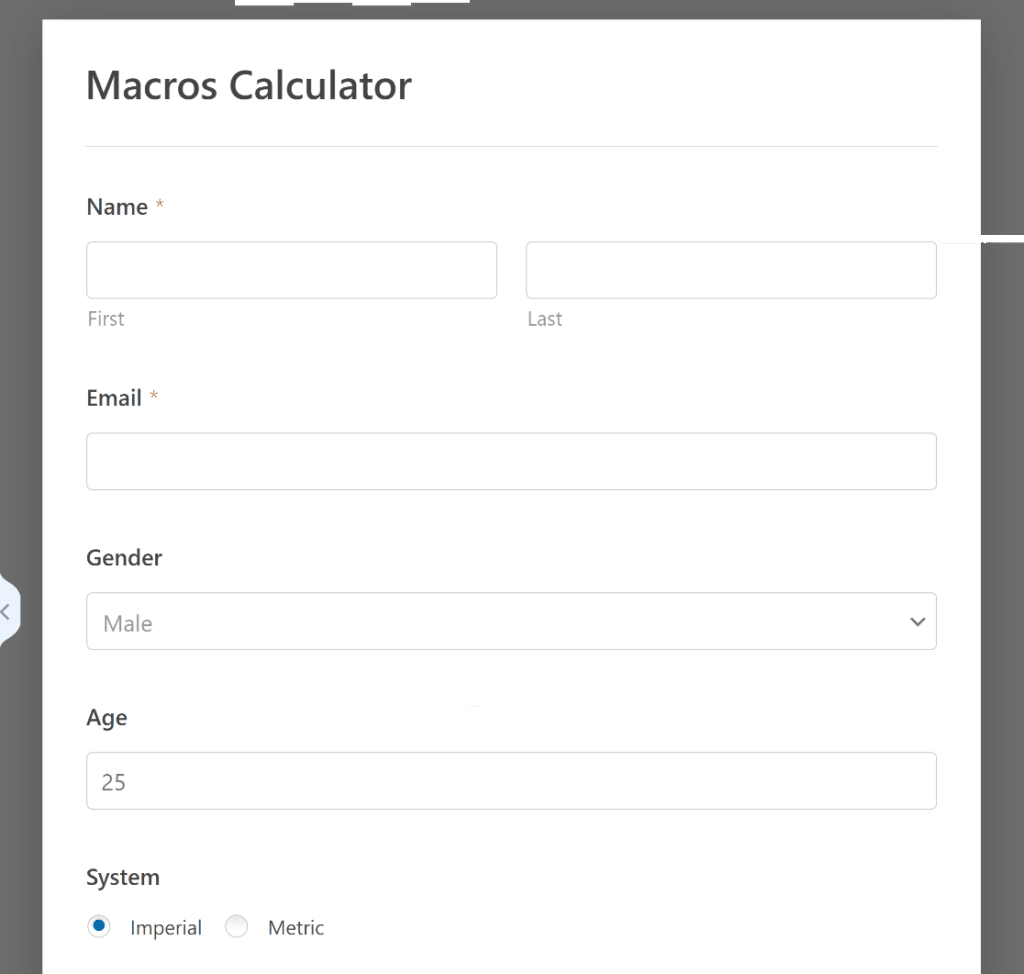
Task: Click the Metric option text label
Action: [297, 927]
